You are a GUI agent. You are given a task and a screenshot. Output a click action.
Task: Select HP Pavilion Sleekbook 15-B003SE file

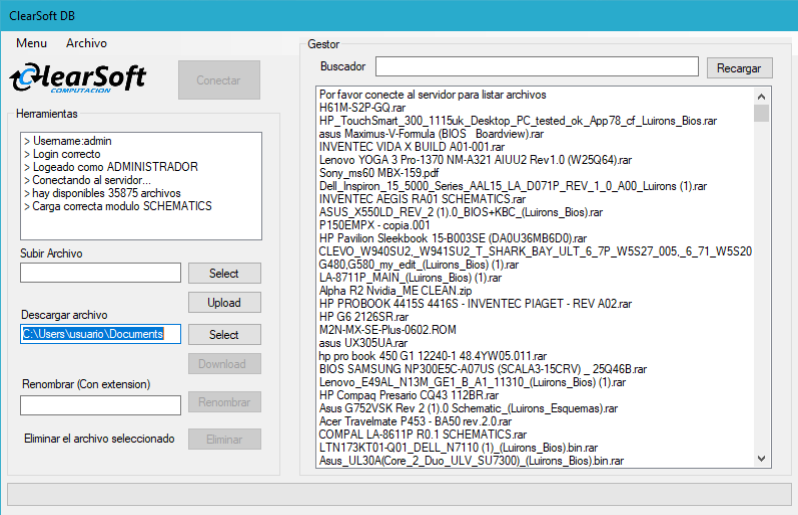click(x=453, y=239)
